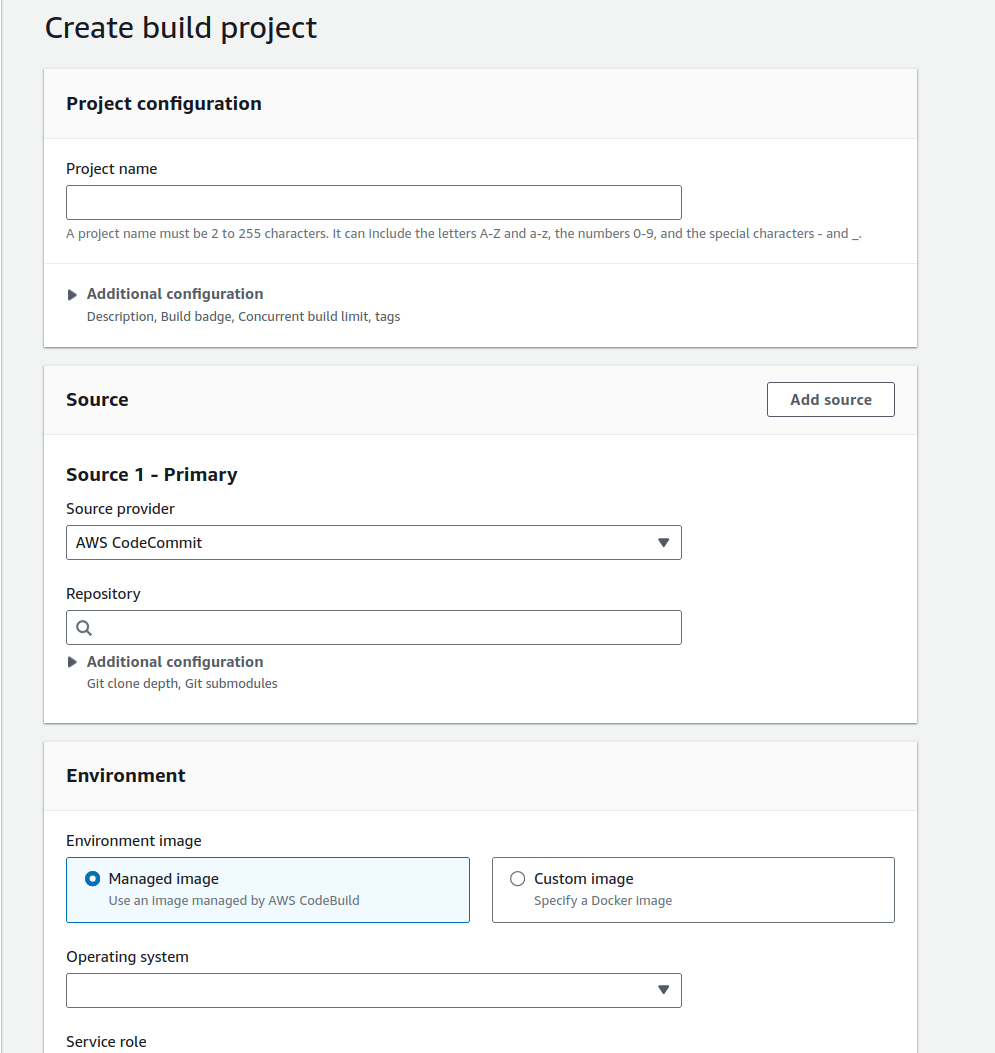Select the Managed image radio button
The width and height of the screenshot is (995, 1053).
pyautogui.click(x=93, y=878)
